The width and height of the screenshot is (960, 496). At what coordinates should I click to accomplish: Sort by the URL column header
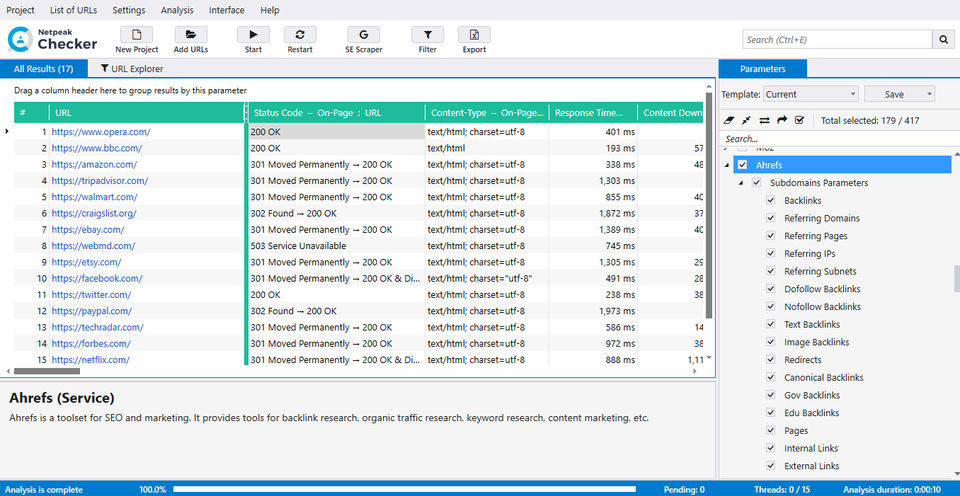coord(147,113)
